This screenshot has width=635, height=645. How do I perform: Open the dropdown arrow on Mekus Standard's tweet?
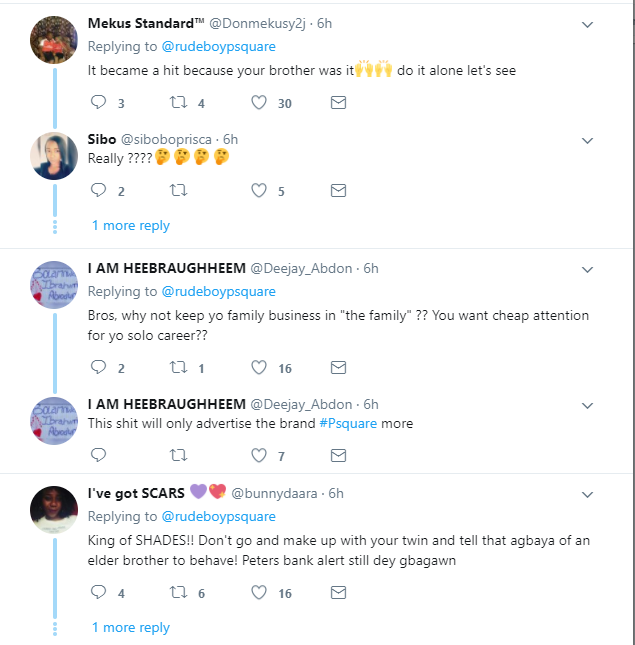[x=588, y=24]
